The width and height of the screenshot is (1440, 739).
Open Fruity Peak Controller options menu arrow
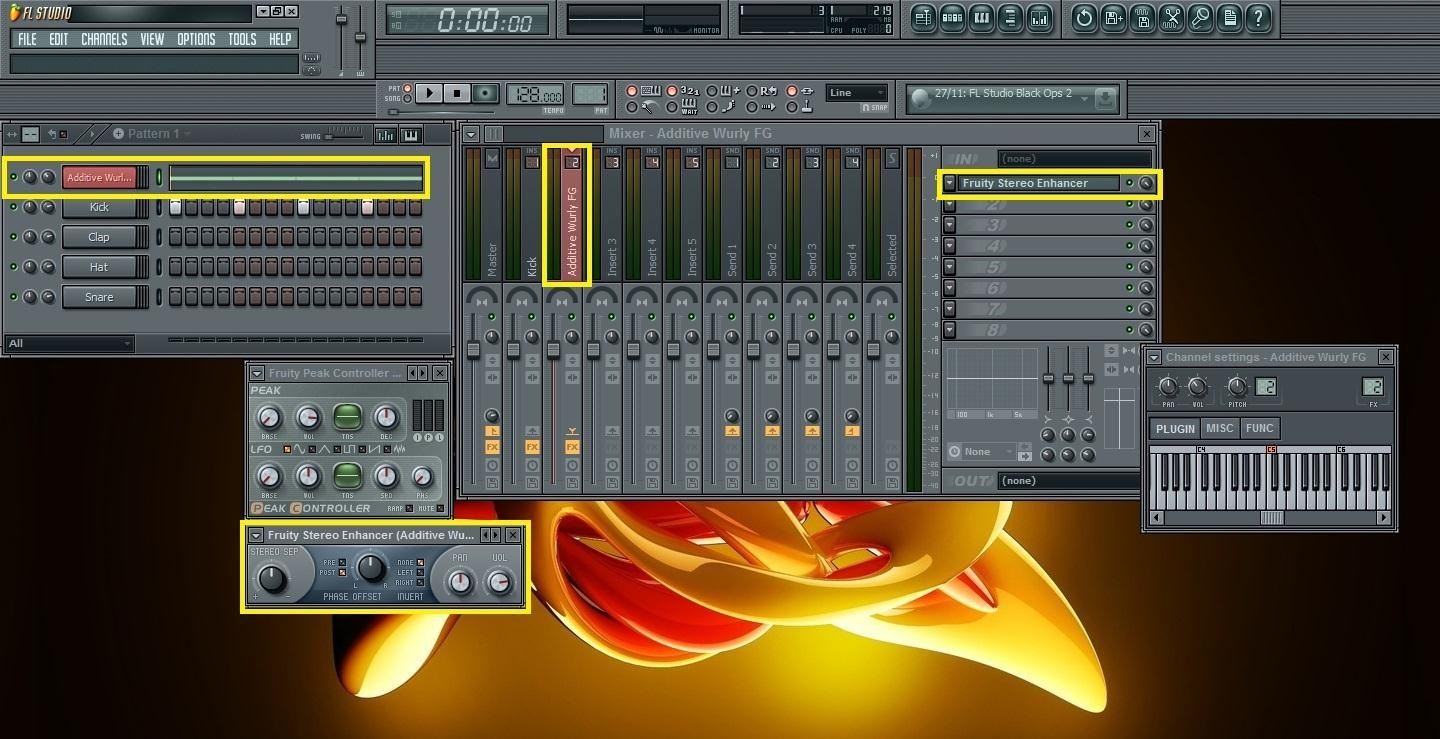[x=257, y=373]
